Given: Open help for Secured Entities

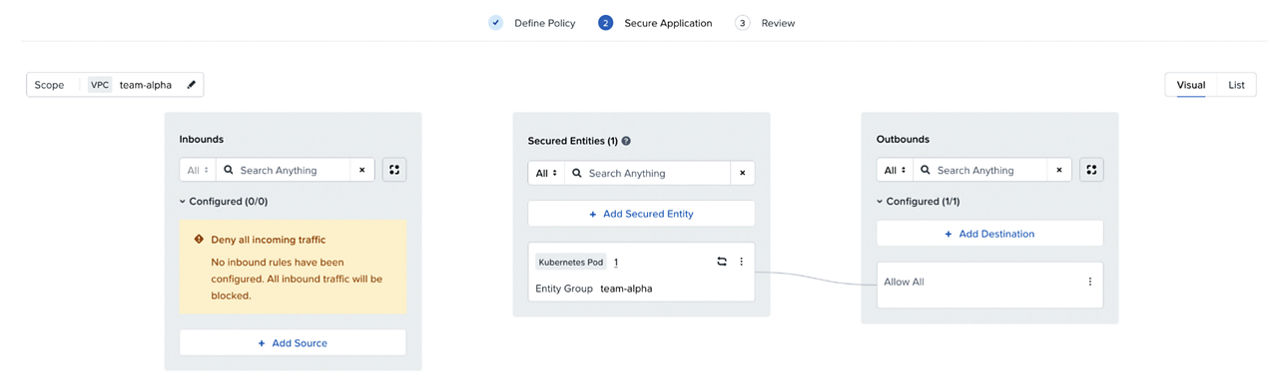Looking at the screenshot, I should click(626, 141).
